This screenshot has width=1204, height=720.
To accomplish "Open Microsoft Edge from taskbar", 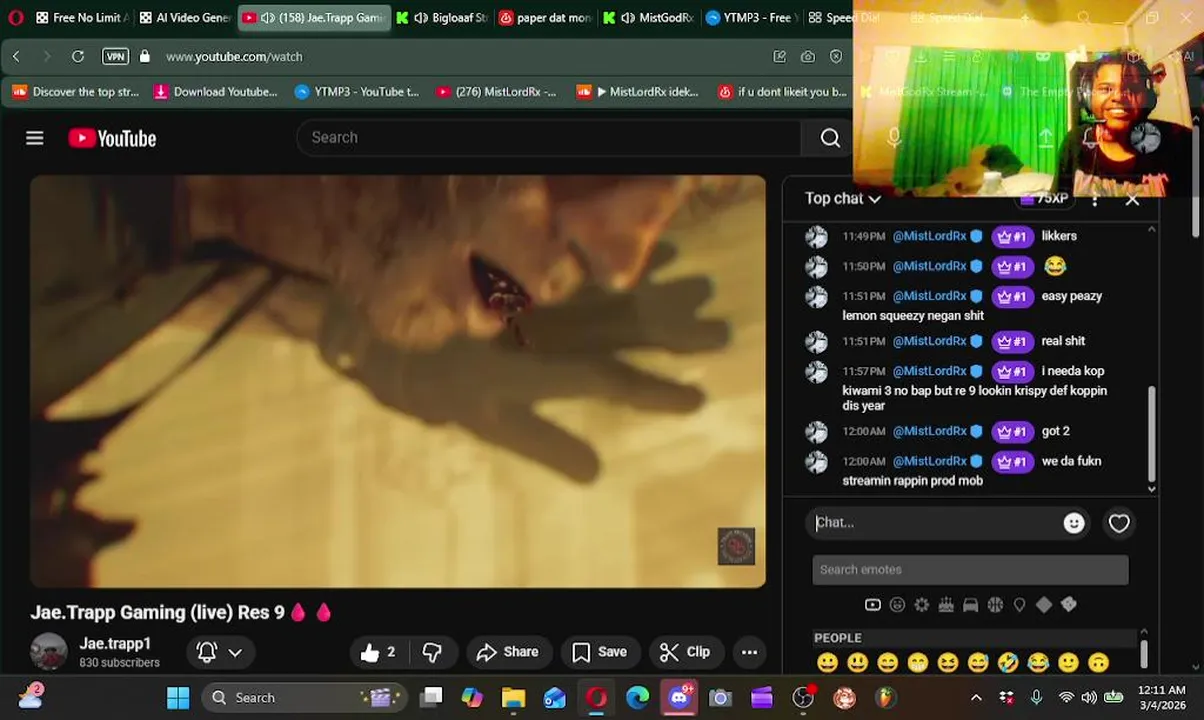I will click(x=637, y=697).
